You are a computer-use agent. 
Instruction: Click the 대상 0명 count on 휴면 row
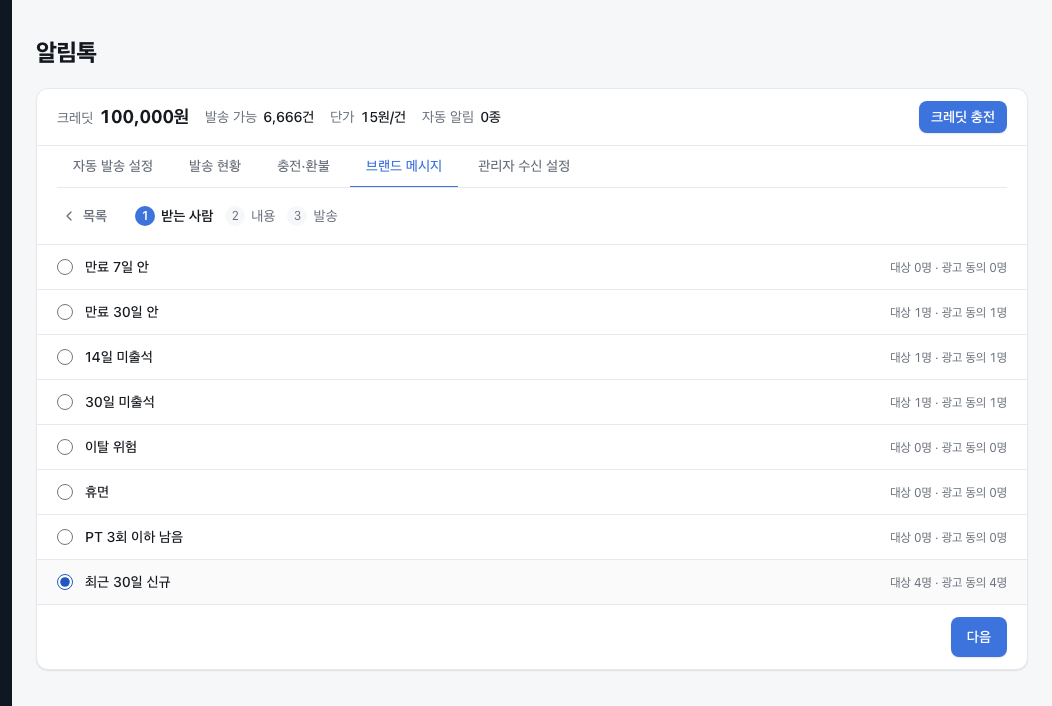910,493
